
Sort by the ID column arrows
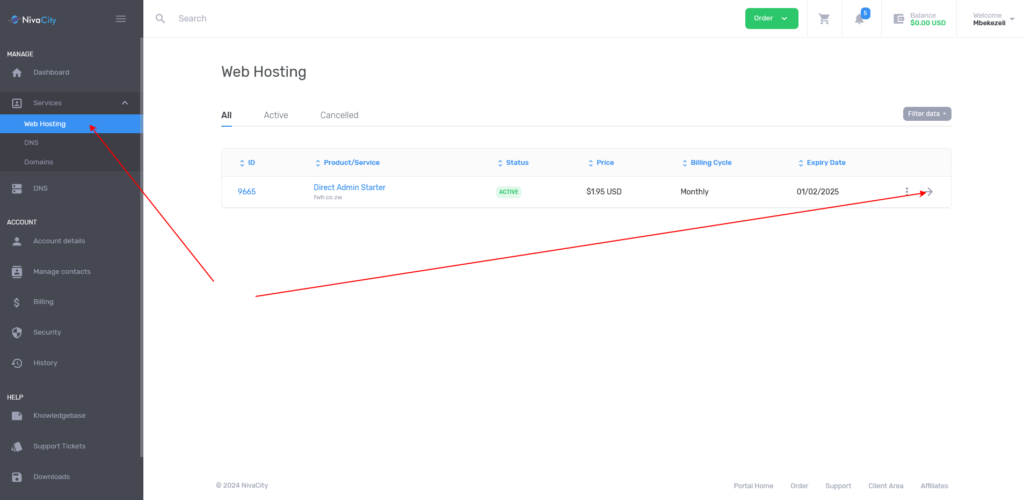point(242,163)
